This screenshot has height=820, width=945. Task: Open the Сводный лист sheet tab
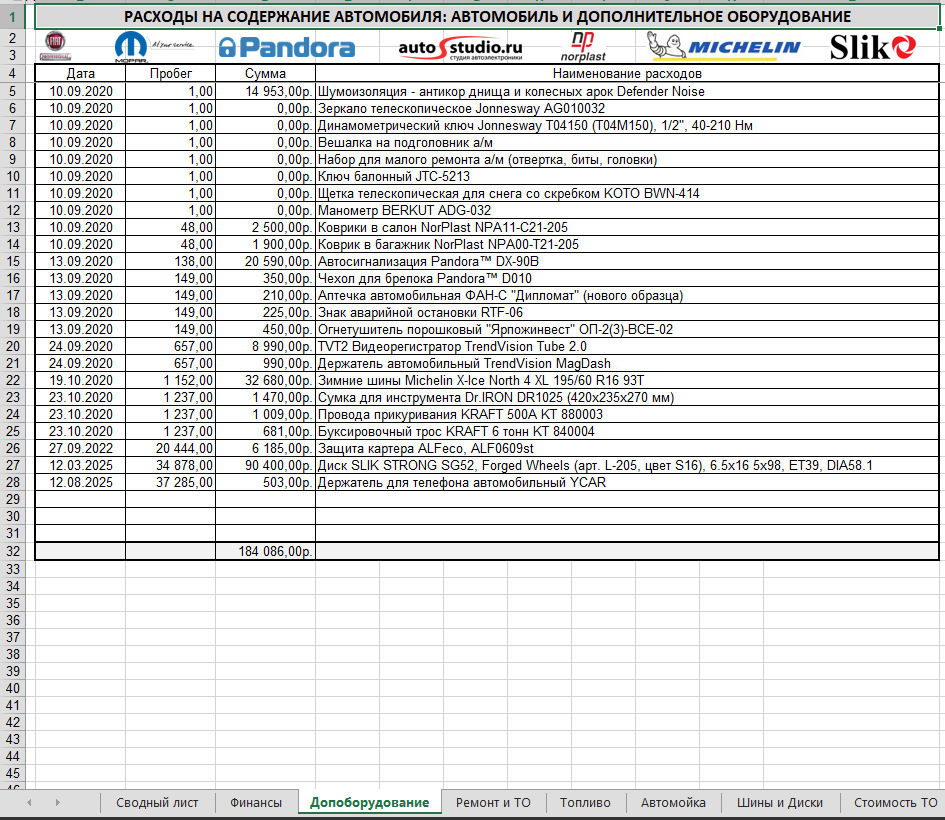tap(157, 803)
